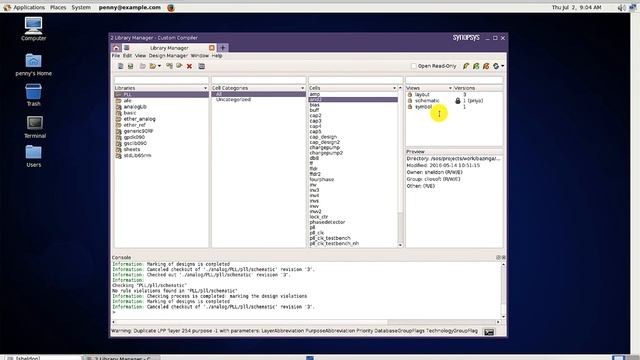
Task: Select the schematic view
Action: pyautogui.click(x=427, y=101)
